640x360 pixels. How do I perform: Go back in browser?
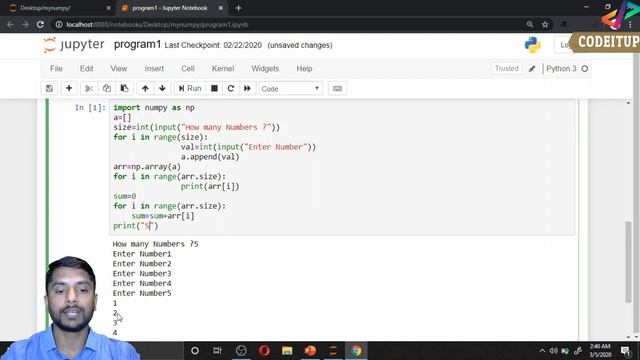pos(10,24)
